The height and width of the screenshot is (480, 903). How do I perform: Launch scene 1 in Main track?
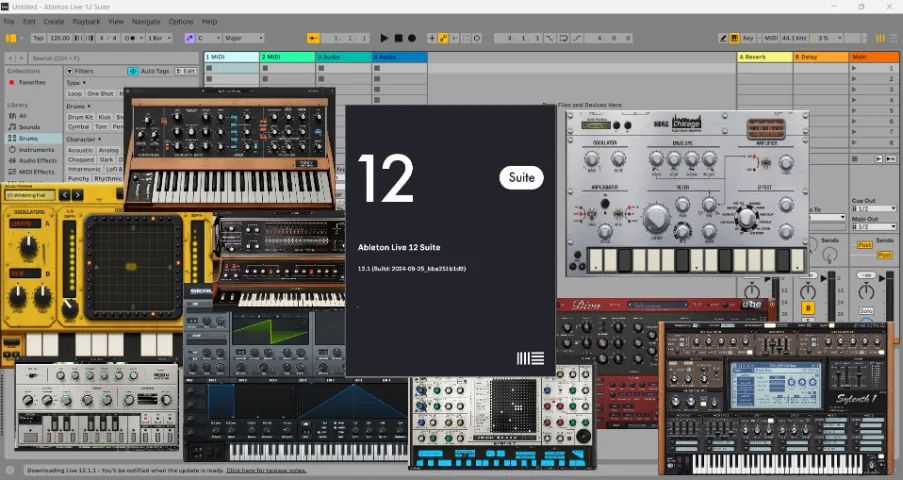point(854,68)
